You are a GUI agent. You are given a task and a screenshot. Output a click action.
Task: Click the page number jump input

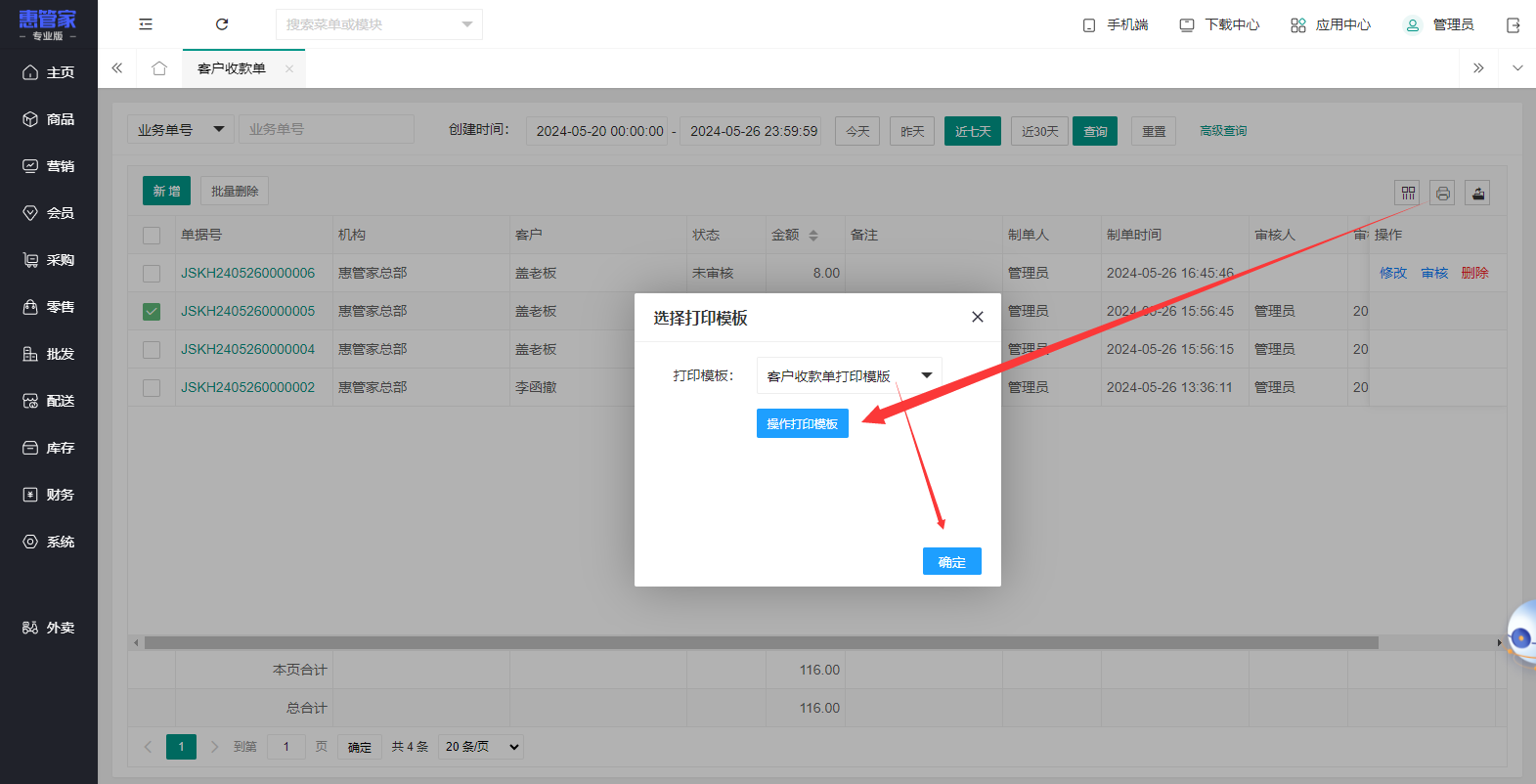285,747
